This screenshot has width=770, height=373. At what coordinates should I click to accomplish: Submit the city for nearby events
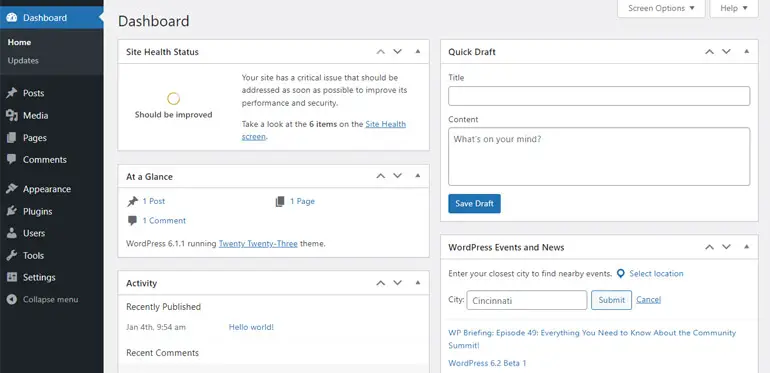coord(611,300)
